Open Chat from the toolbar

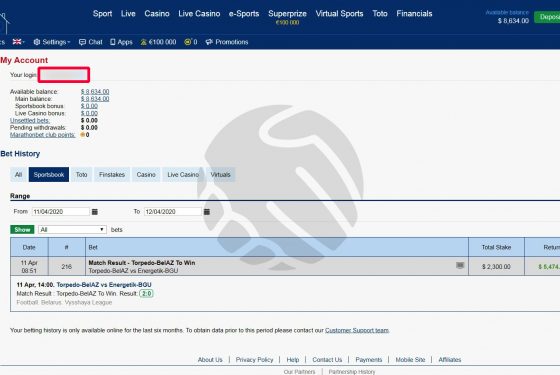tap(90, 42)
